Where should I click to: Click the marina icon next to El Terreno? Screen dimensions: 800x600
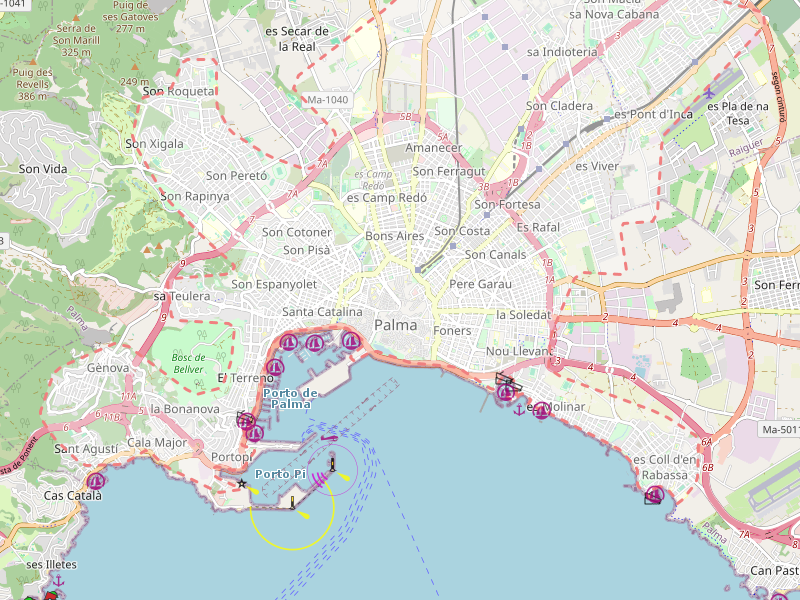tap(274, 367)
